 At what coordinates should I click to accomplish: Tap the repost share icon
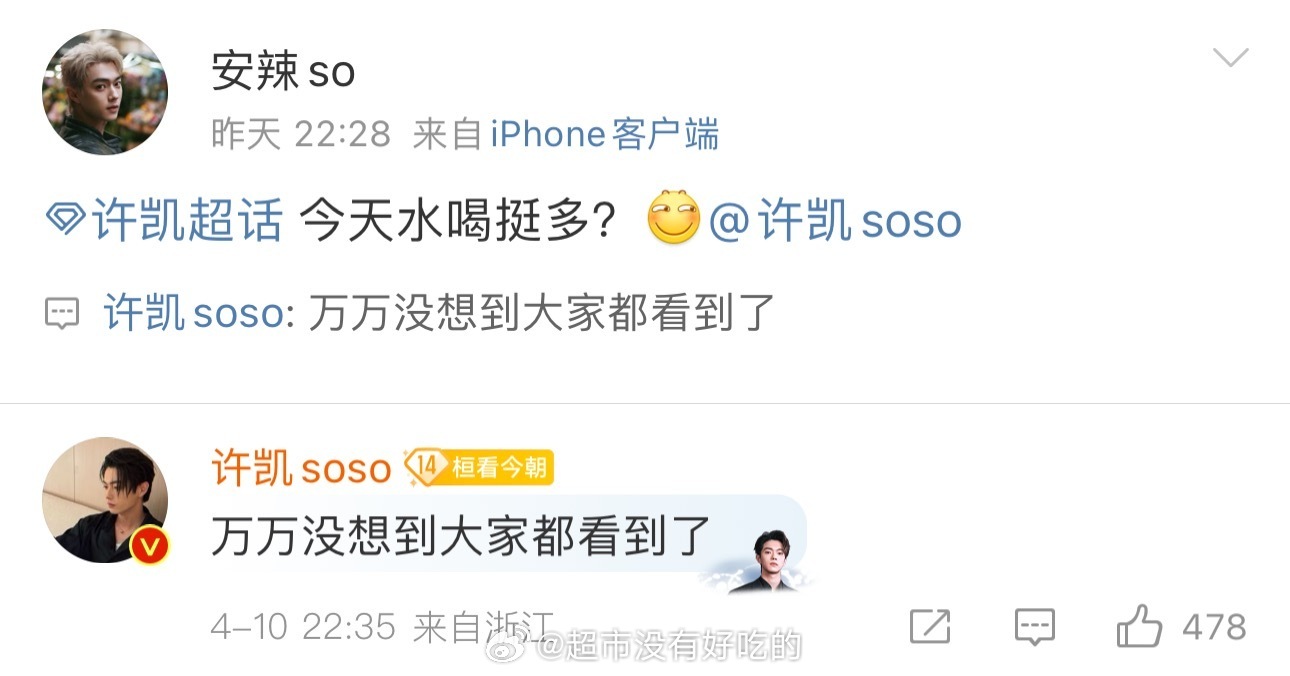[x=930, y=627]
